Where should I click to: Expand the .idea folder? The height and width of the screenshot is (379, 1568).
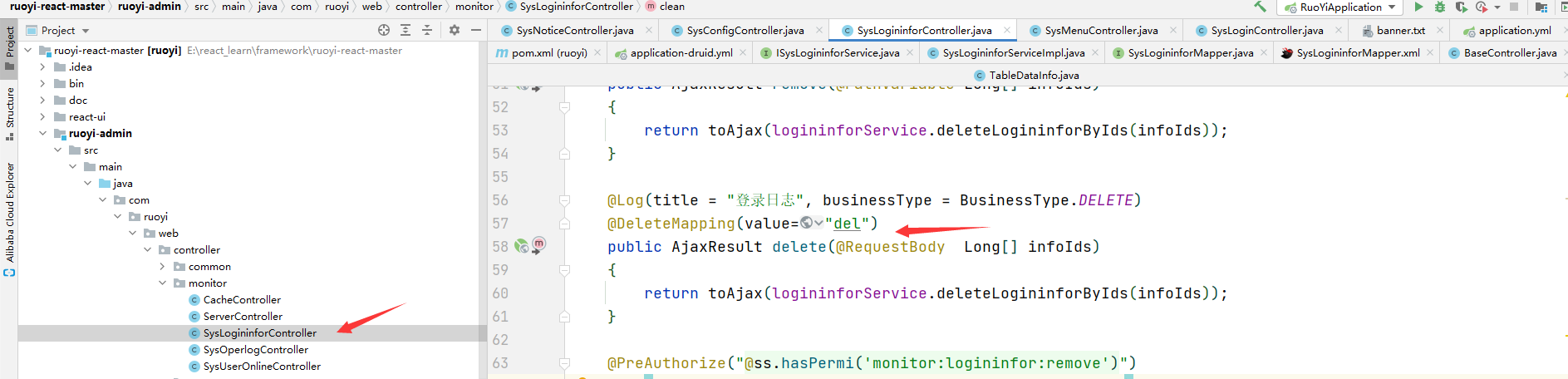pos(43,66)
